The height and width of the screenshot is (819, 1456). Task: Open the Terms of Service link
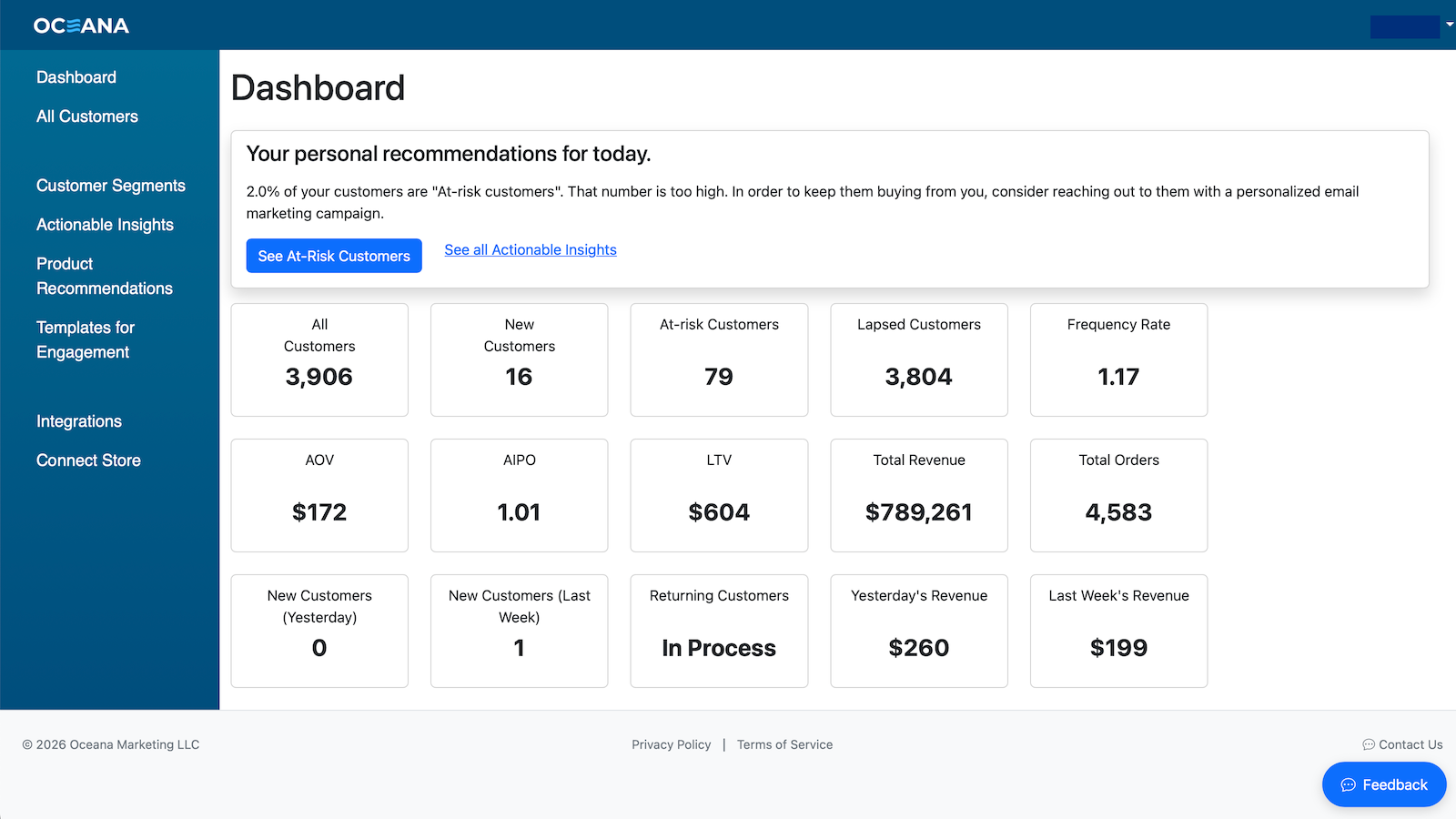point(784,744)
